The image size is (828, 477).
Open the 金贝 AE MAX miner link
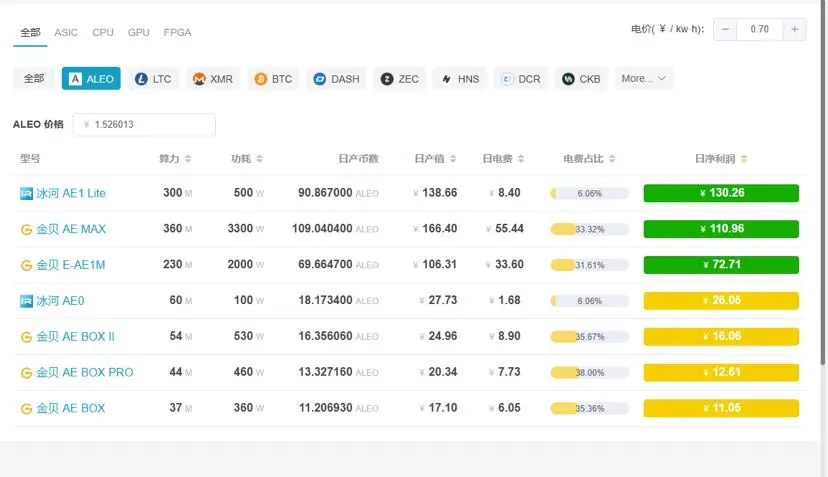coord(71,229)
